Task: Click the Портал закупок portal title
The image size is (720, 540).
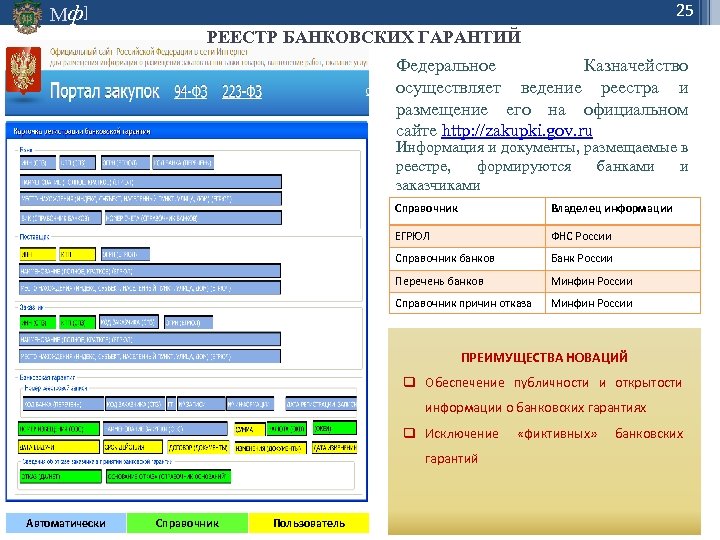Action: pyautogui.click(x=105, y=91)
